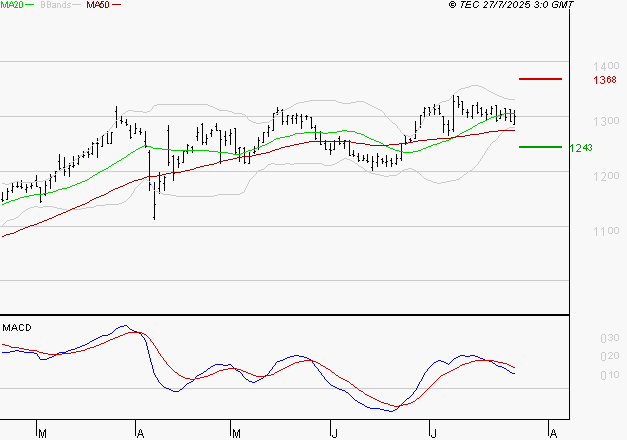Click the red resistance line at 1368
The width and height of the screenshot is (627, 440).
pos(540,78)
